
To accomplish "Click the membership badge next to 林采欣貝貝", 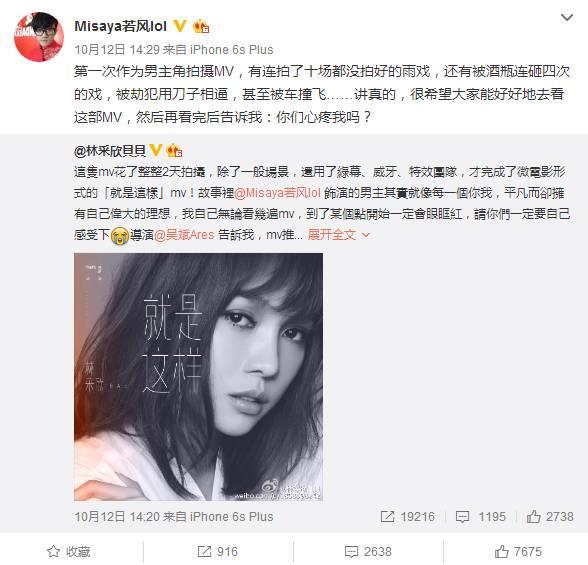I will coord(174,150).
